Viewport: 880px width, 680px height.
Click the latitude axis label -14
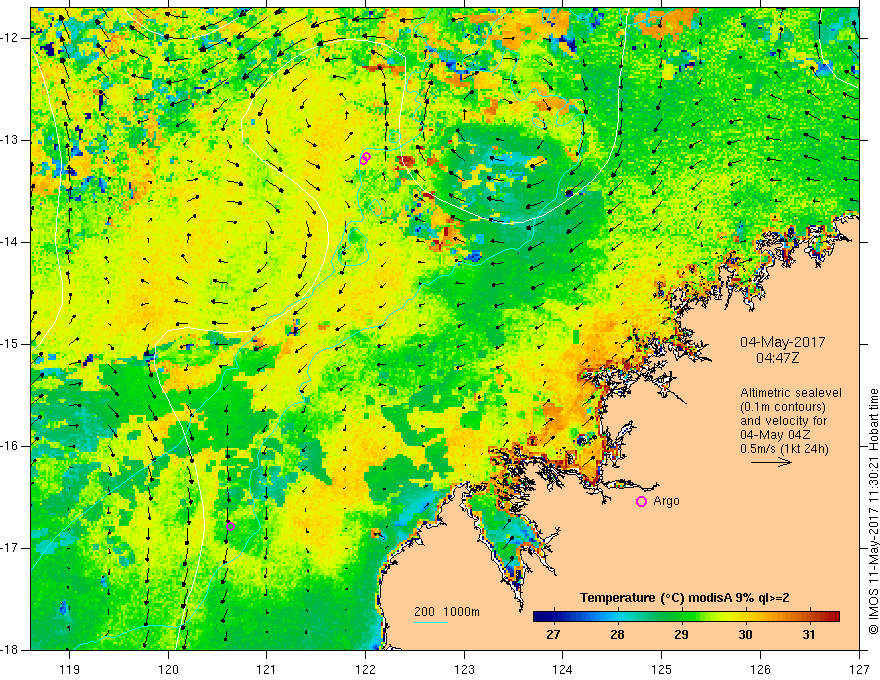pyautogui.click(x=11, y=242)
